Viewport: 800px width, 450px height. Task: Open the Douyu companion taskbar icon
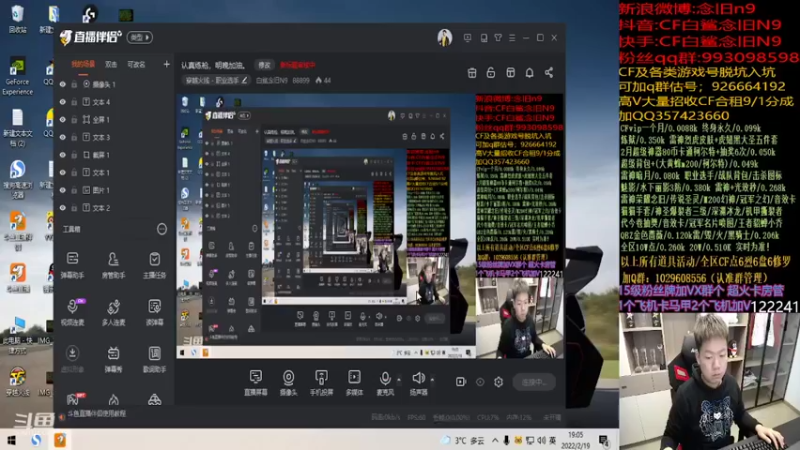pos(60,440)
